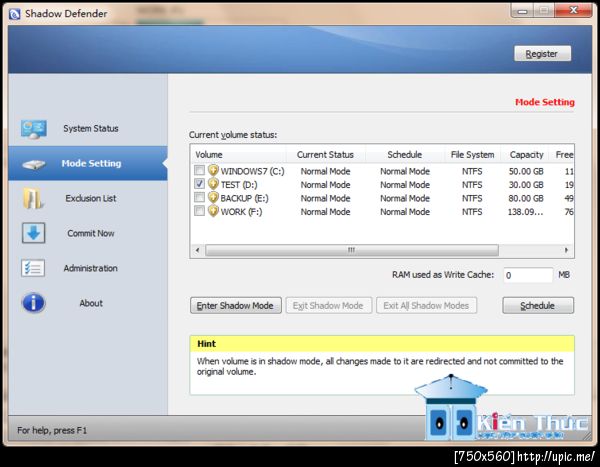
Task: Click Enter Shadow Mode button
Action: point(236,305)
